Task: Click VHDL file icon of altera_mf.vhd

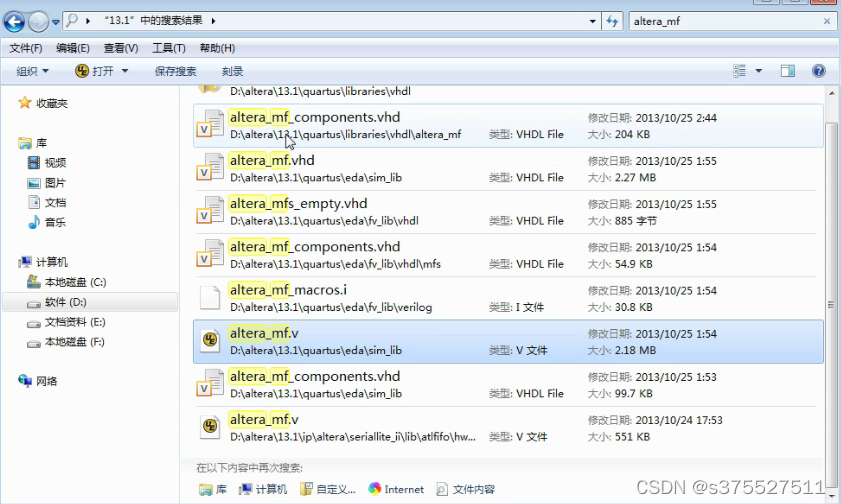Action: 210,167
